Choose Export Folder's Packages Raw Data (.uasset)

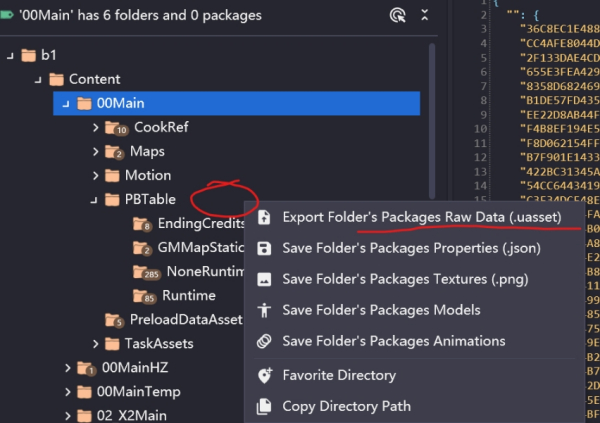coord(422,217)
